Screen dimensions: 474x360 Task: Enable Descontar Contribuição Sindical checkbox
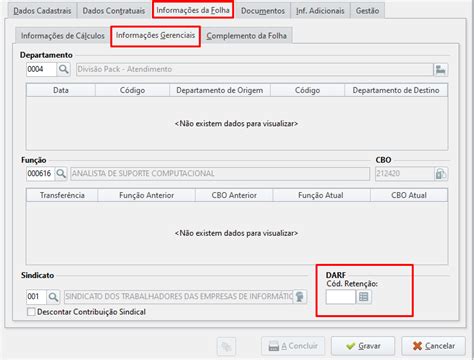pyautogui.click(x=31, y=312)
